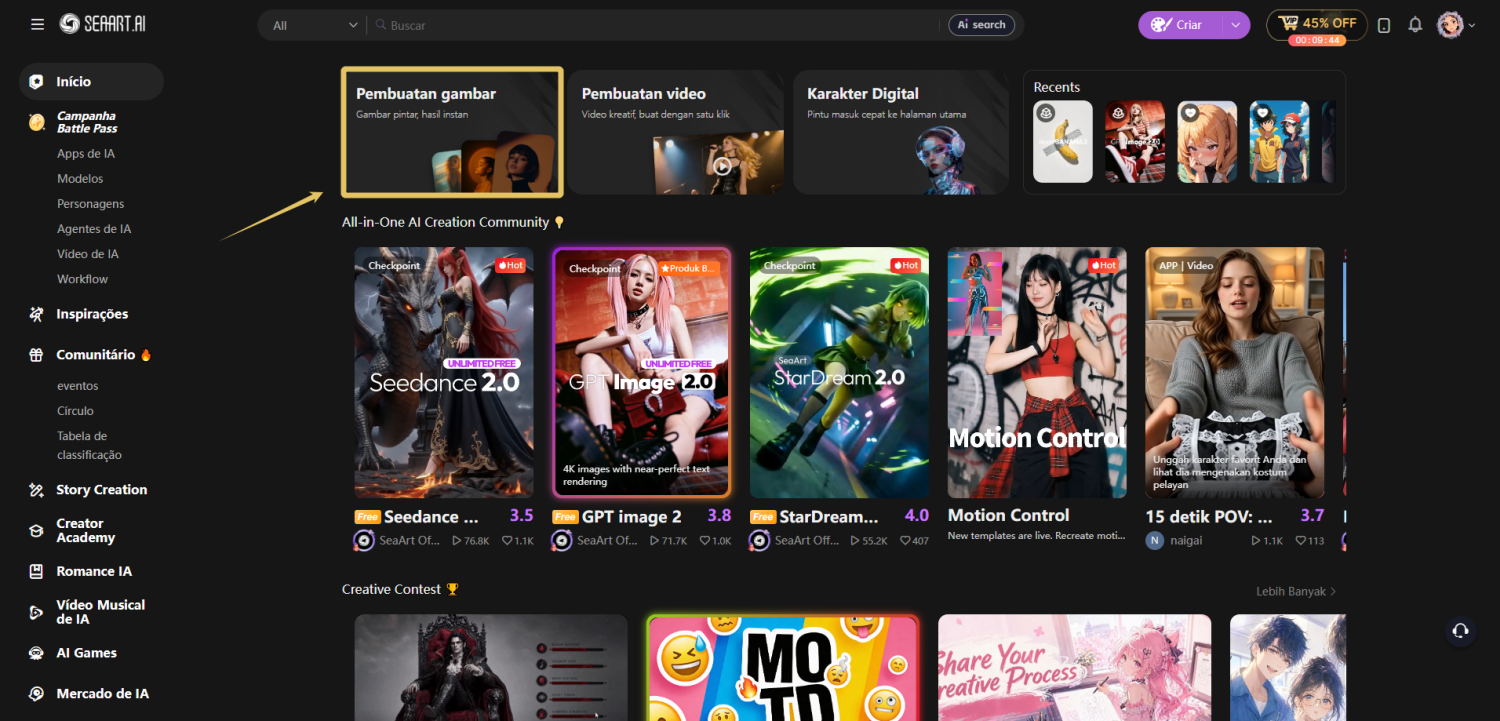Click the likes heart under 15 detik POV
This screenshot has height=721, width=1500.
(x=1300, y=541)
